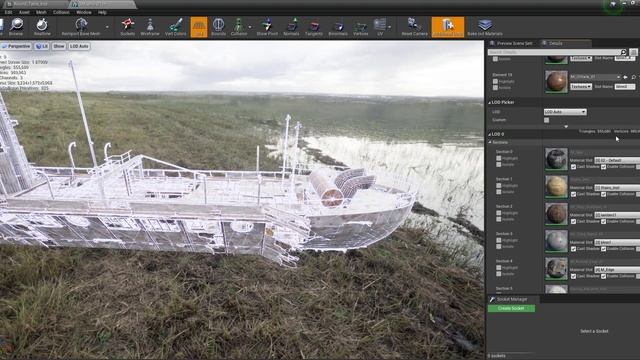640x360 pixels.
Task: Toggle Highlight checkbox for Element 19
Action: coord(496,81)
